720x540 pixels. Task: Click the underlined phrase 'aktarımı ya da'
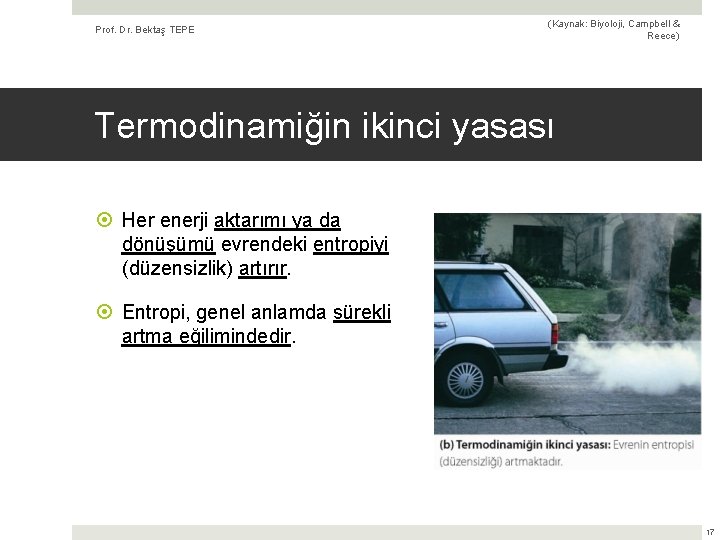(277, 220)
